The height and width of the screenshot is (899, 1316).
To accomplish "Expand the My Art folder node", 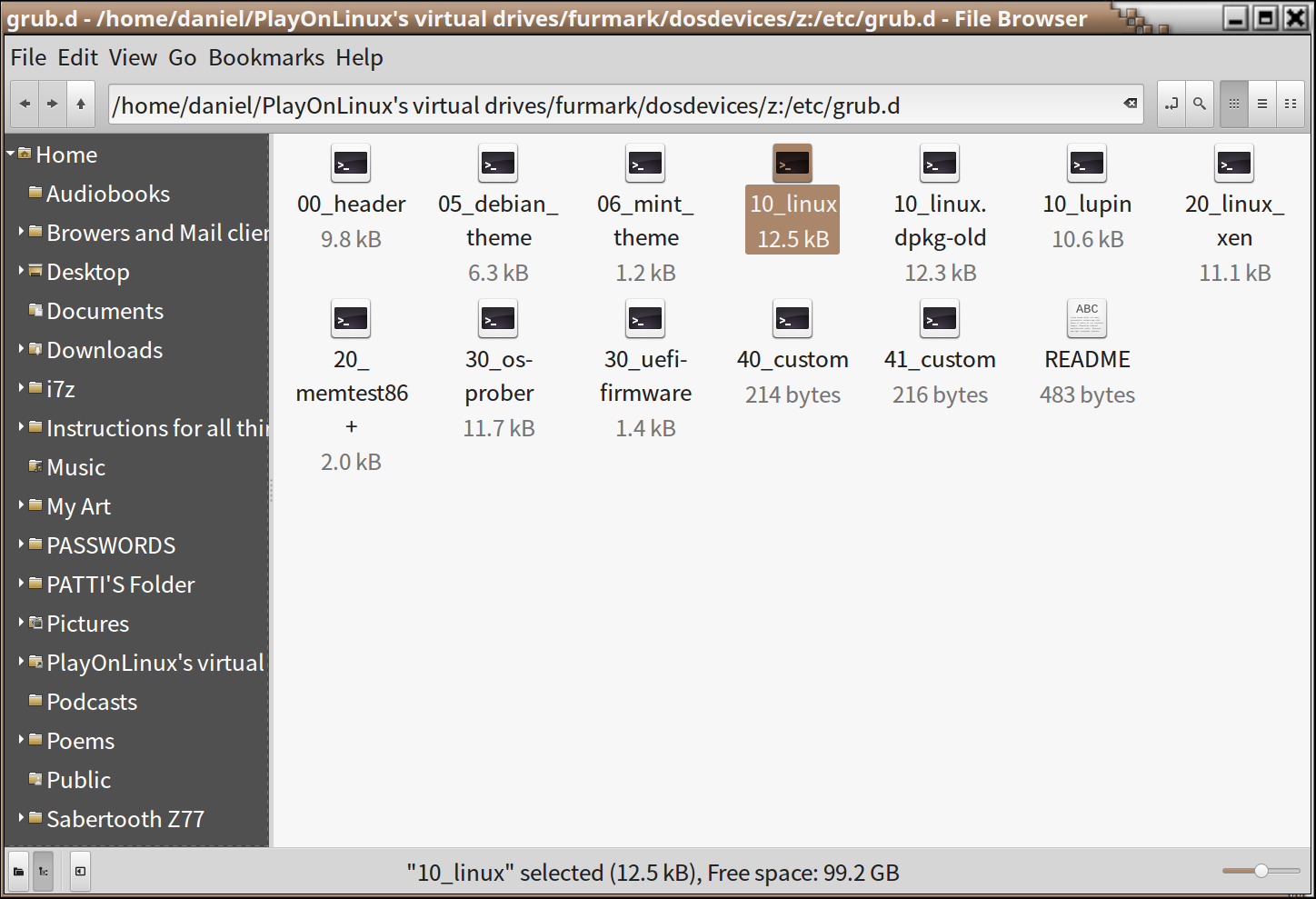I will coord(21,505).
